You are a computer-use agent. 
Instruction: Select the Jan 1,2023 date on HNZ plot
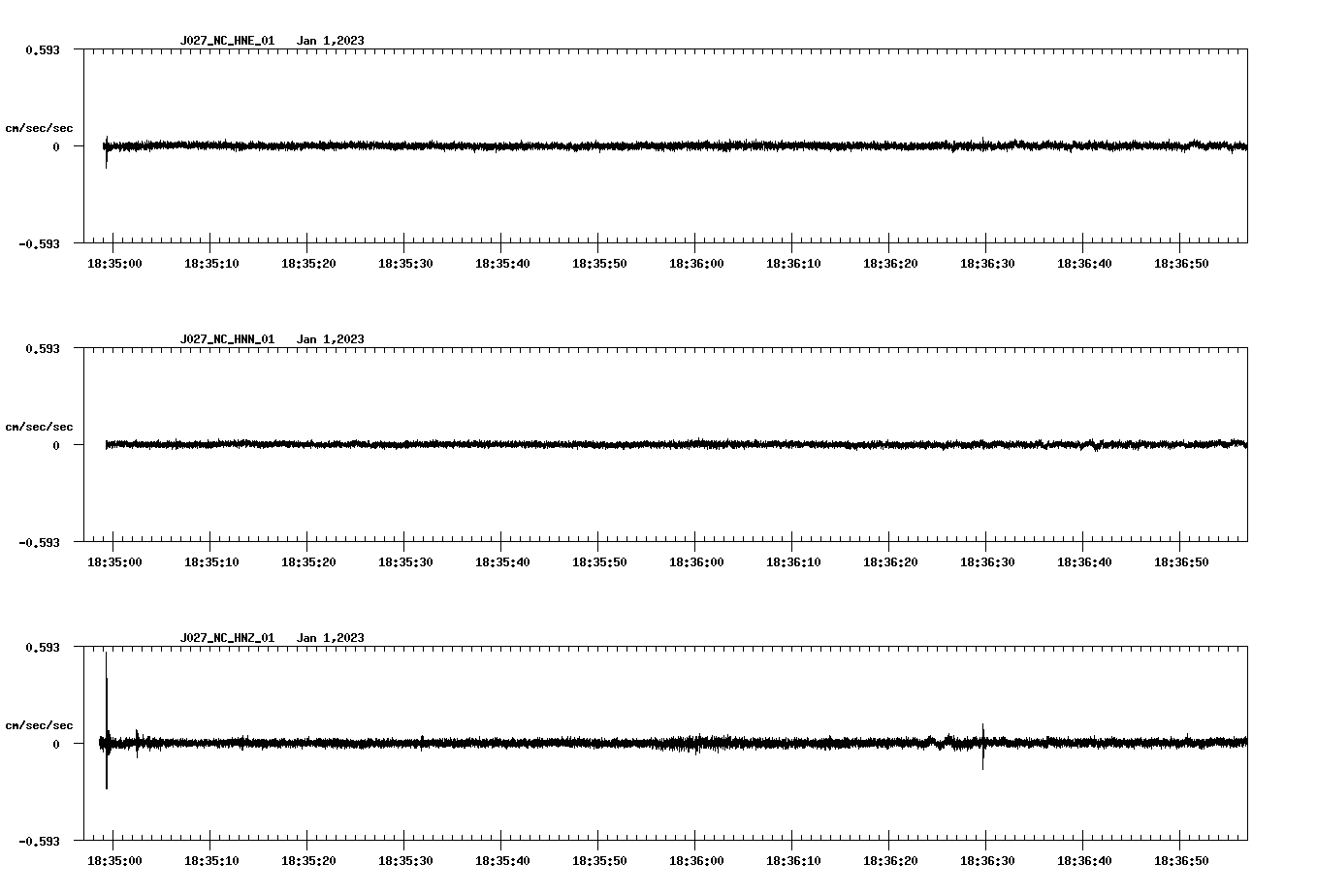[332, 638]
